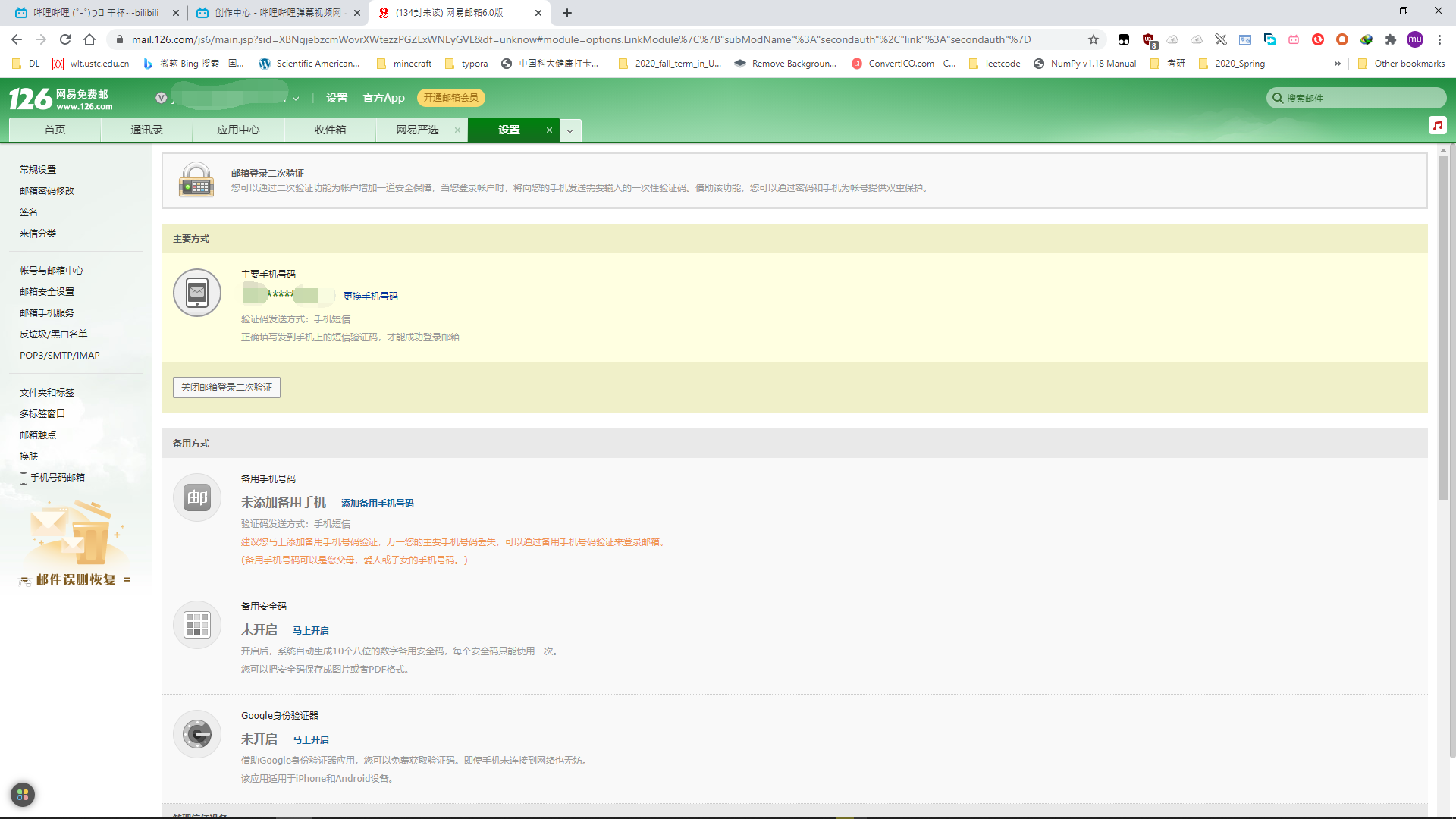Expand the account name dropdown arrow

(x=296, y=98)
